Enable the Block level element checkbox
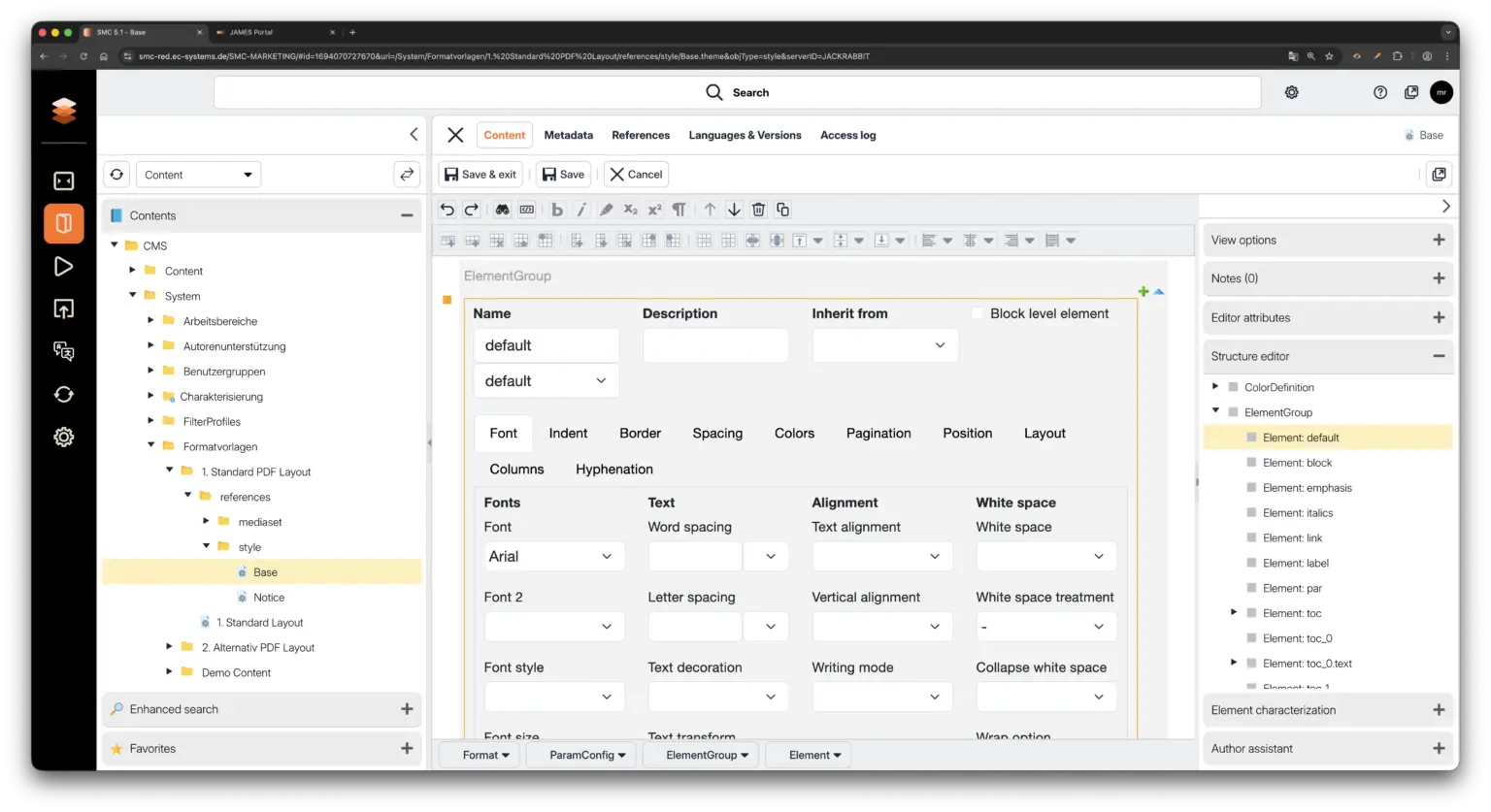This screenshot has height=812, width=1491. tap(977, 313)
